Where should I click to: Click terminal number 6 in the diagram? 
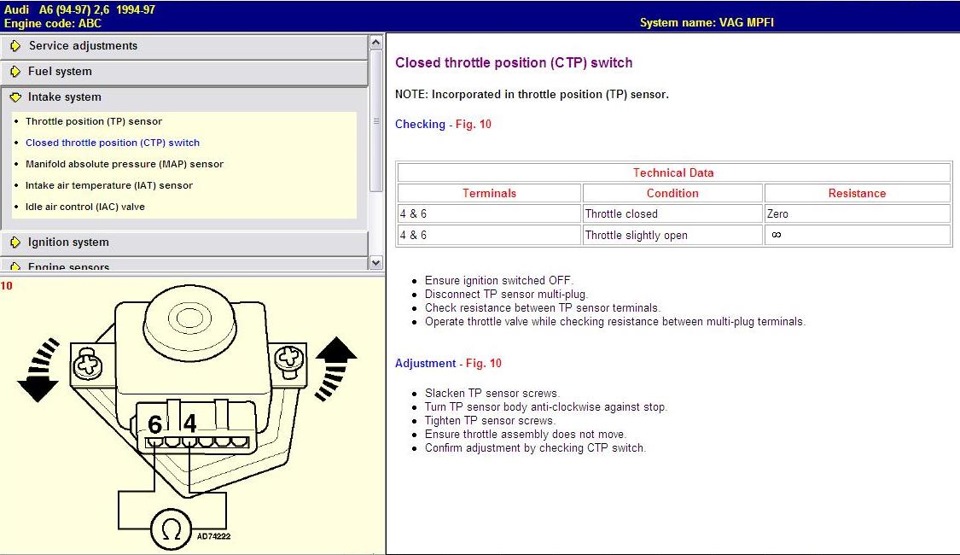point(155,424)
